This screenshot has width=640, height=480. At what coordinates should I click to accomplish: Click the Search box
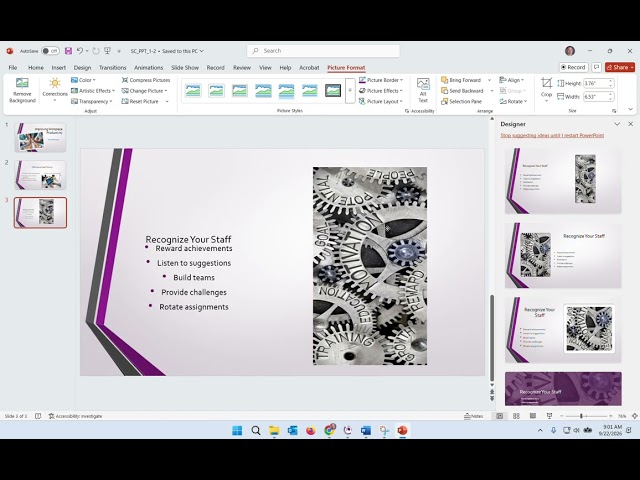323,51
